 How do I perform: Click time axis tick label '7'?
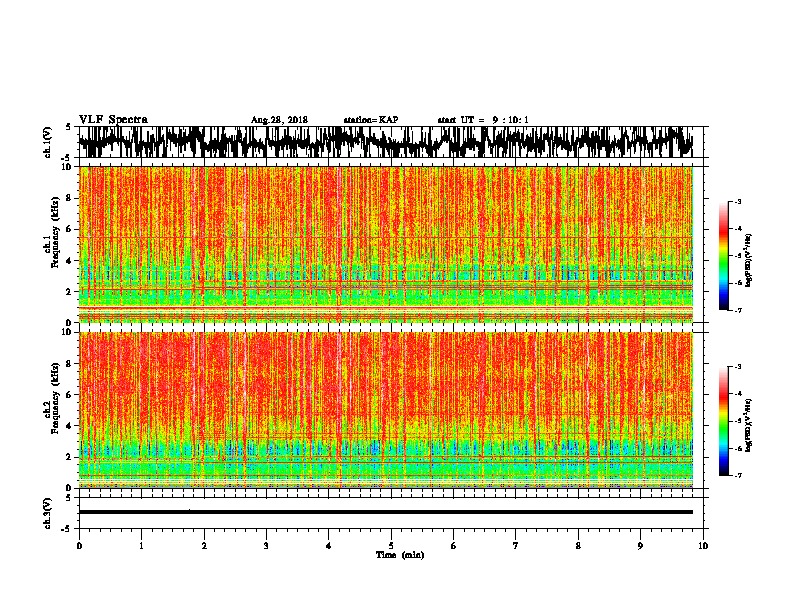coord(516,546)
